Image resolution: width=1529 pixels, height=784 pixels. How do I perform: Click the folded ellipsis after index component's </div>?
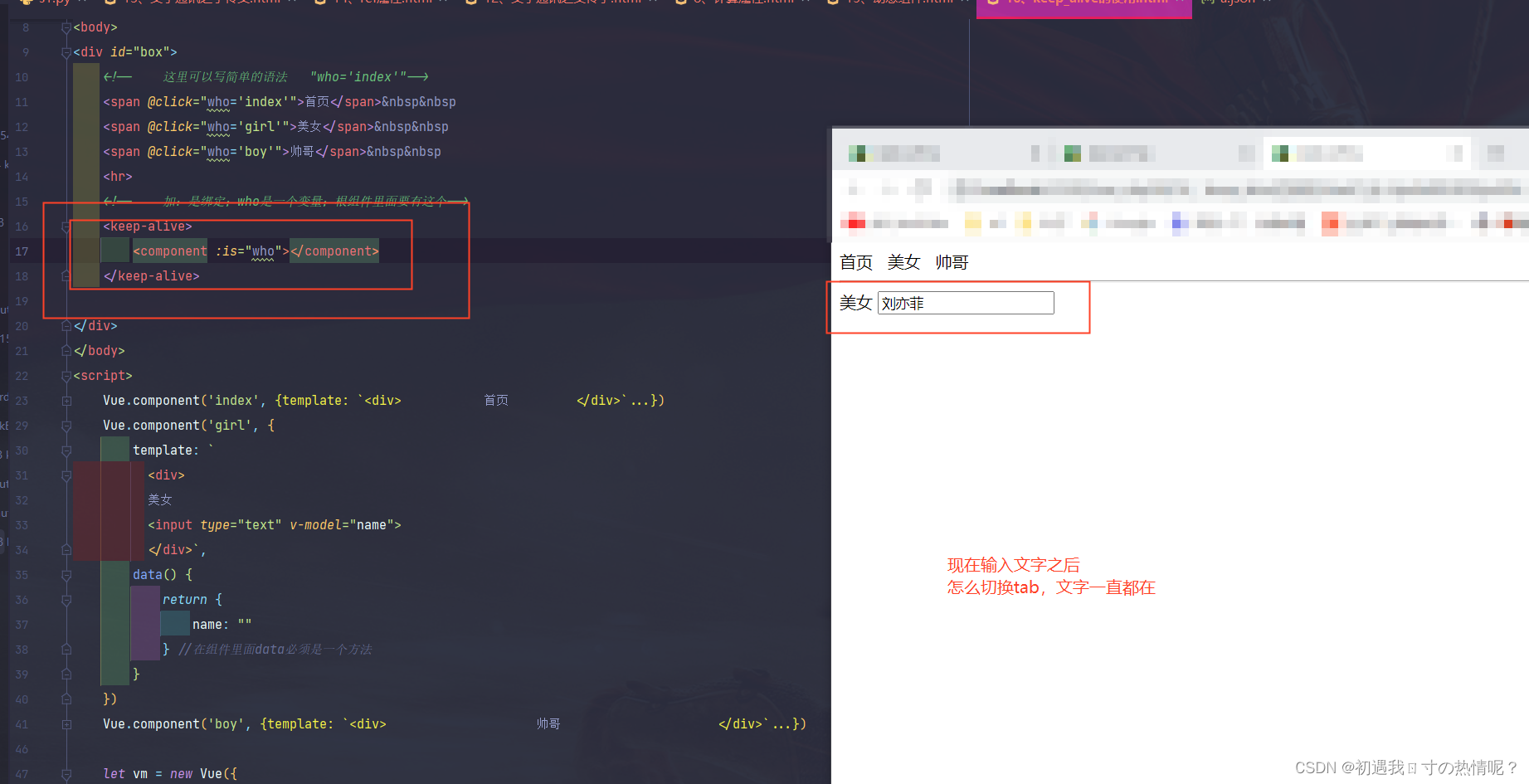click(x=640, y=401)
